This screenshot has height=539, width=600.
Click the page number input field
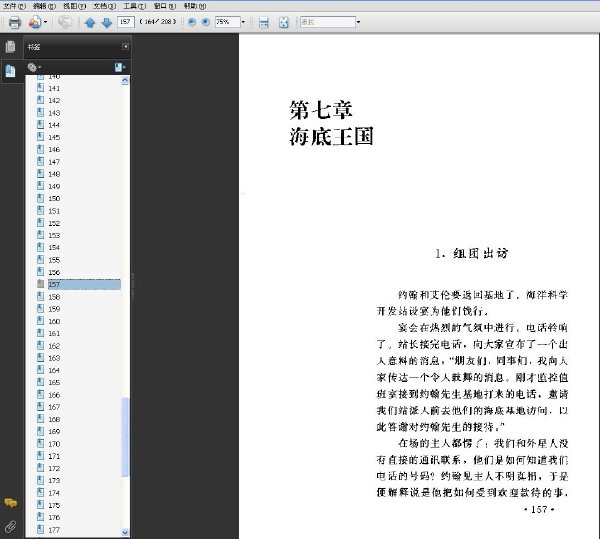[x=126, y=22]
